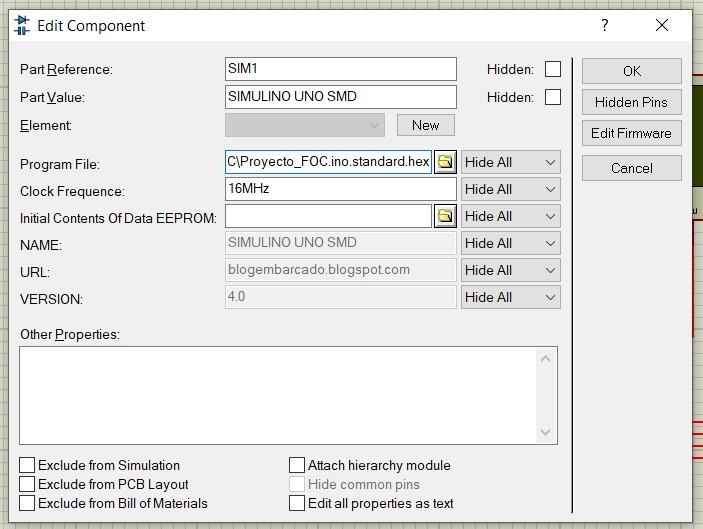This screenshot has width=703, height=529.
Task: Check Edit all properties as text
Action: coord(297,503)
